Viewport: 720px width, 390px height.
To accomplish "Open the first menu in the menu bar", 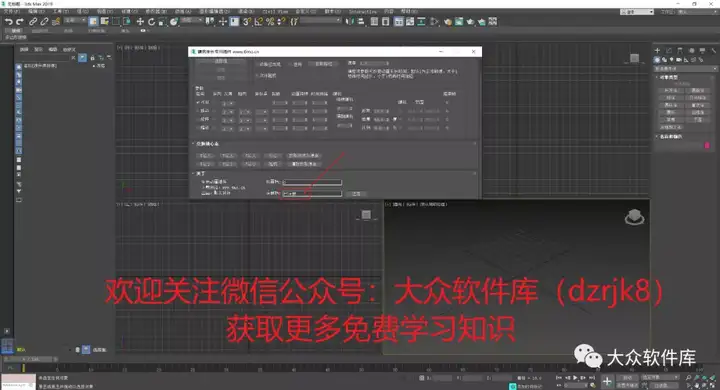I will [11, 11].
